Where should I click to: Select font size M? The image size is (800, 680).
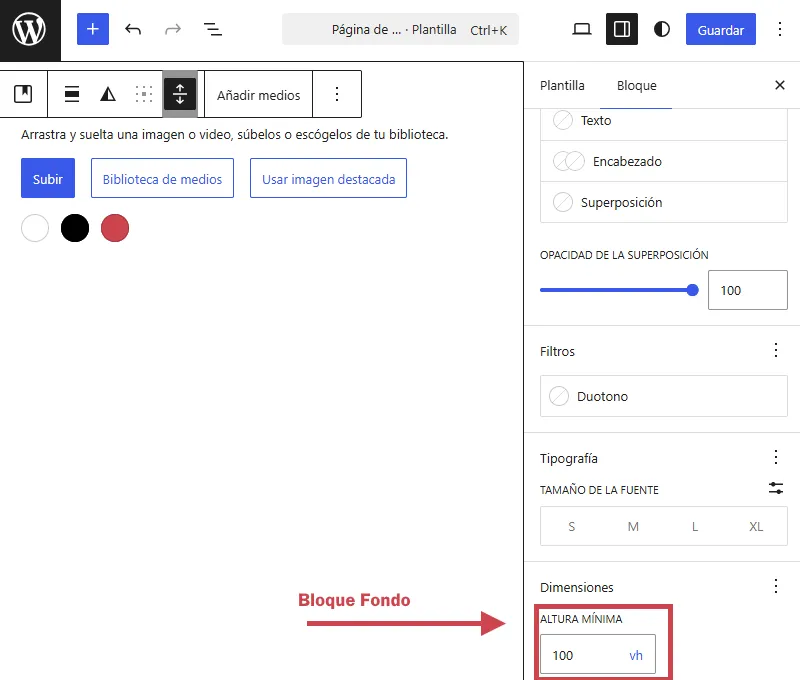pos(633,526)
